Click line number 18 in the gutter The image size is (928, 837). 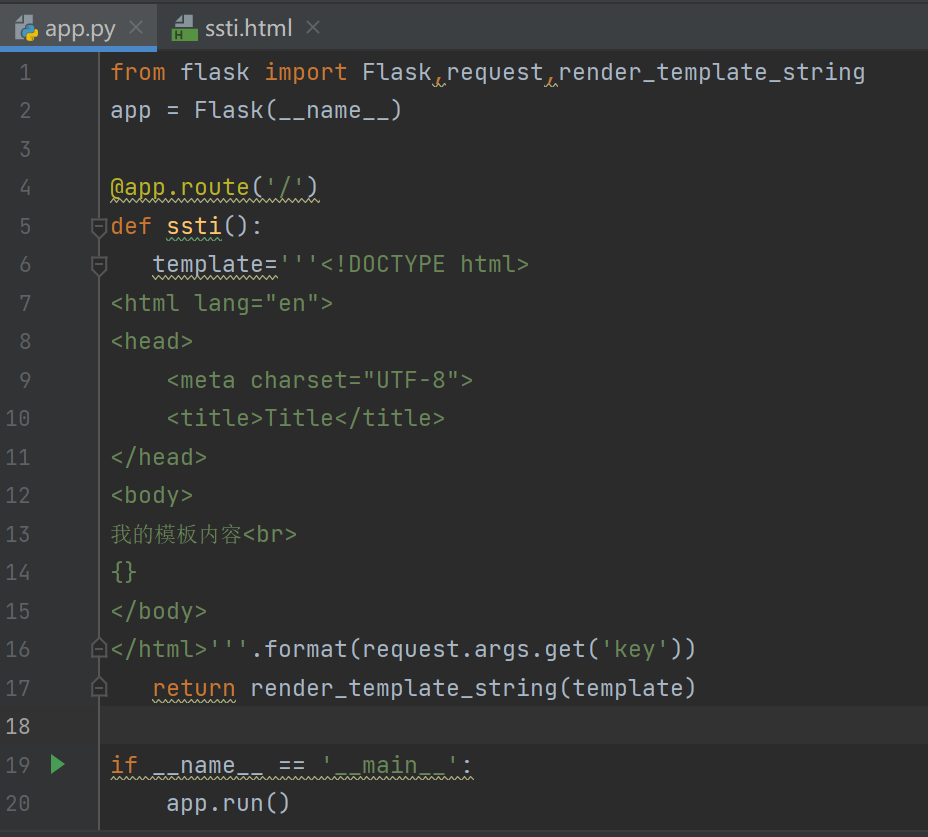18,726
